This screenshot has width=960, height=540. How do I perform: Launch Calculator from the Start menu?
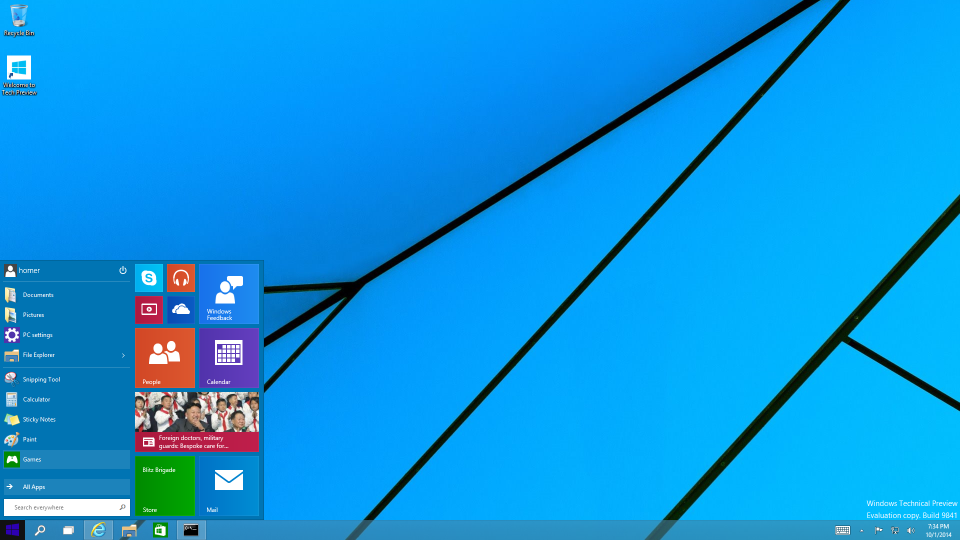pos(67,399)
